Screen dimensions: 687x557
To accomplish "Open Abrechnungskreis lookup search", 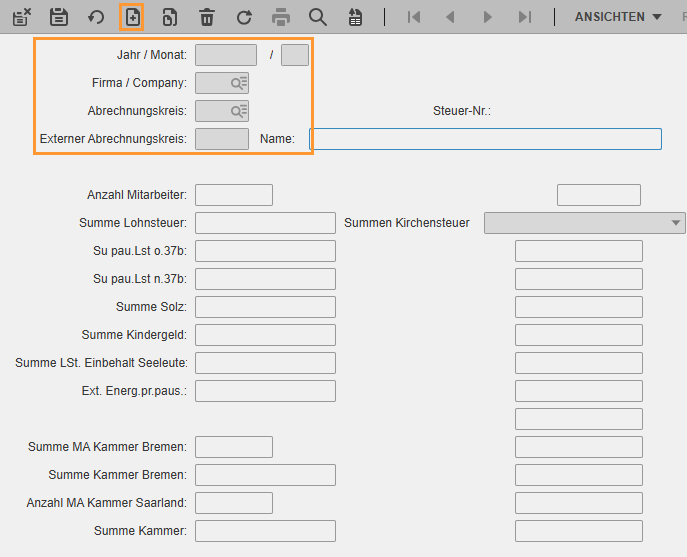I will click(x=239, y=111).
